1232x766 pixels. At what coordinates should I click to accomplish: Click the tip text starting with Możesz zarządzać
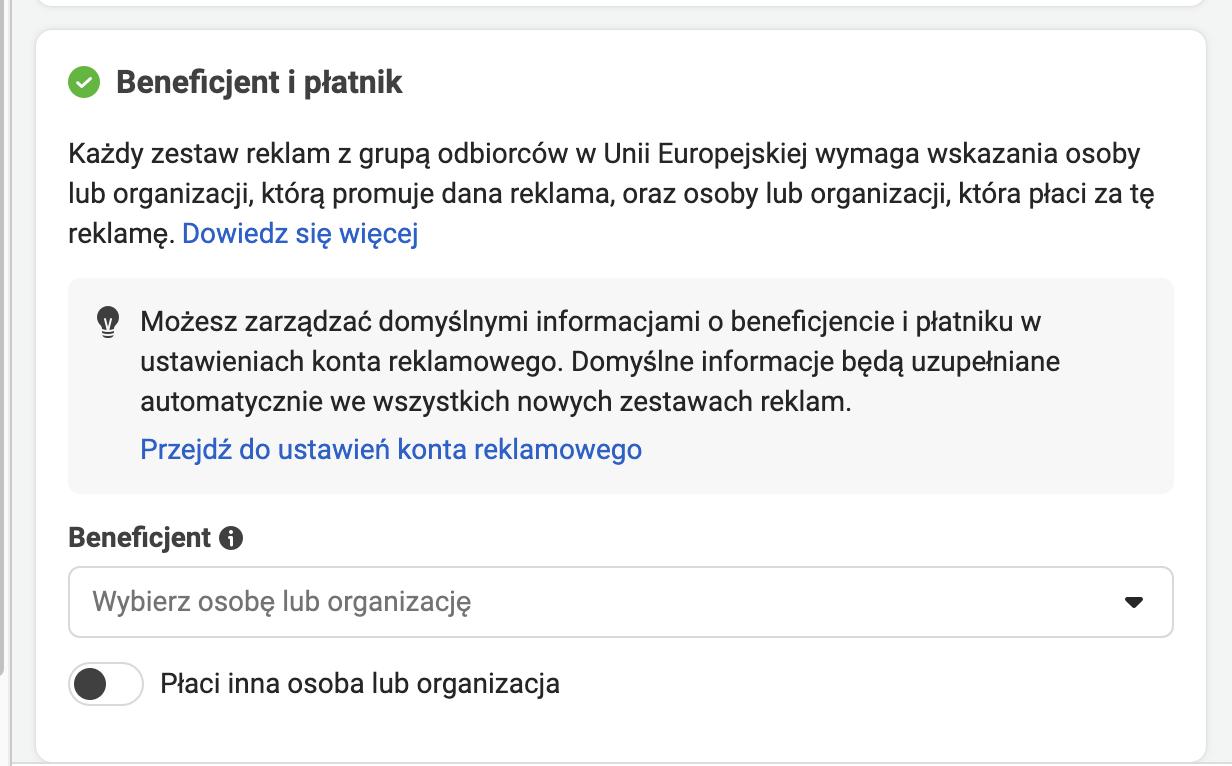pos(590,322)
